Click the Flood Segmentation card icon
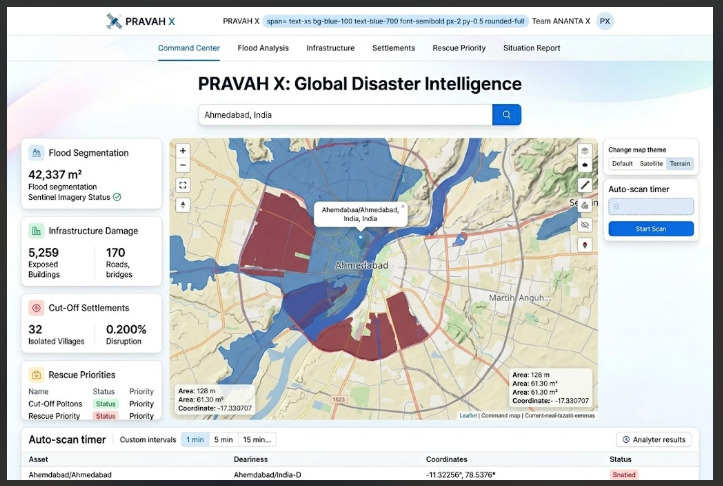The image size is (723, 486). point(36,153)
